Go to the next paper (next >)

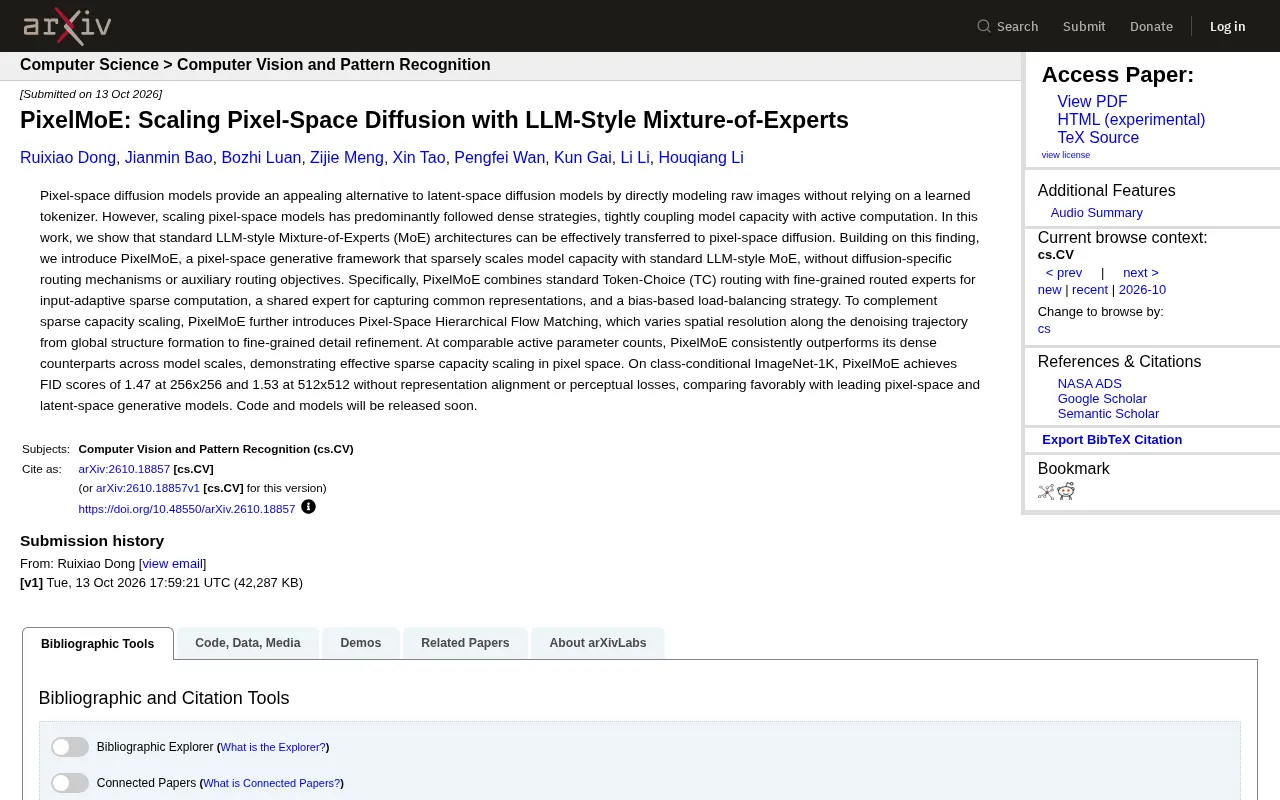(x=1141, y=273)
